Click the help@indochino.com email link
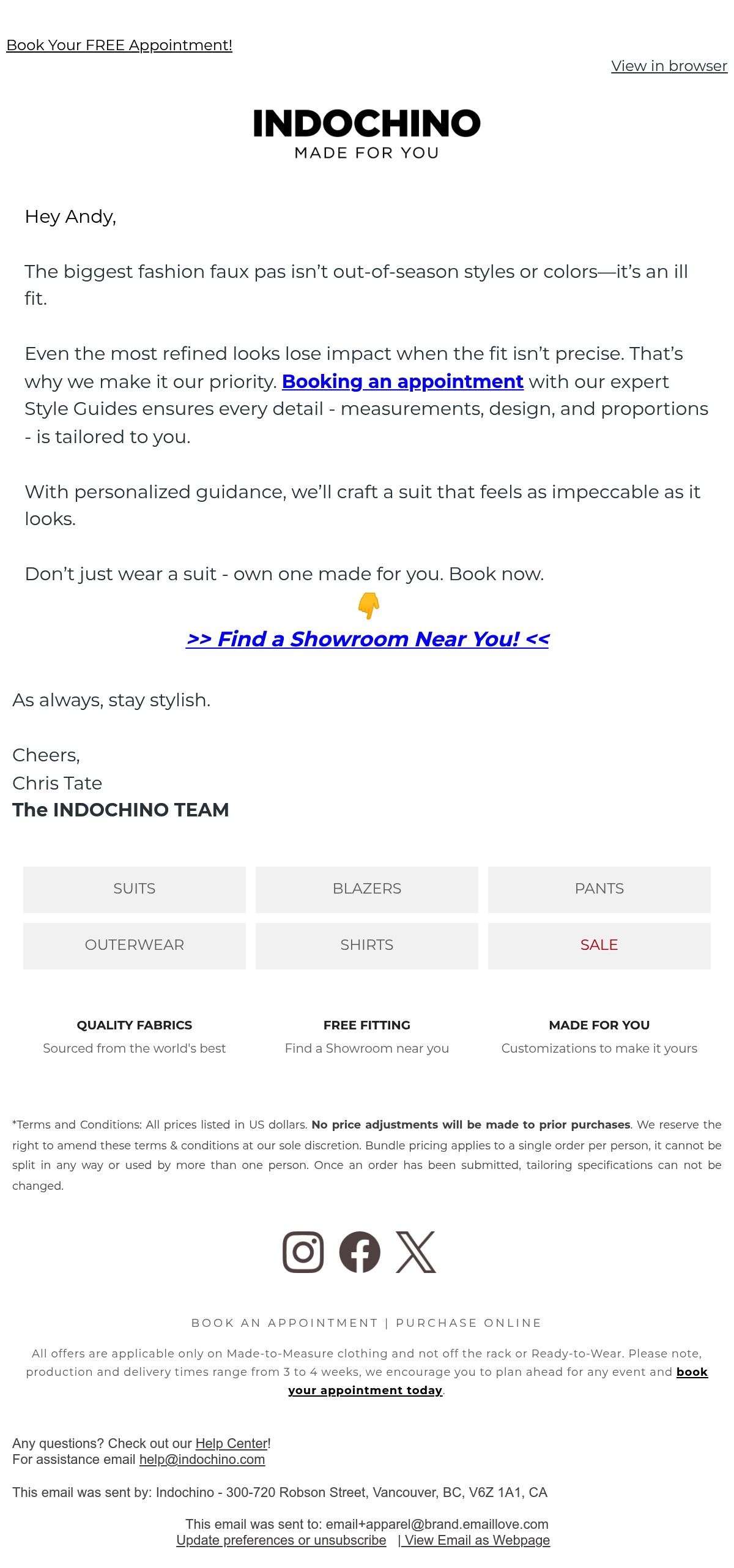Image resolution: width=734 pixels, height=1568 pixels. coord(202,1460)
